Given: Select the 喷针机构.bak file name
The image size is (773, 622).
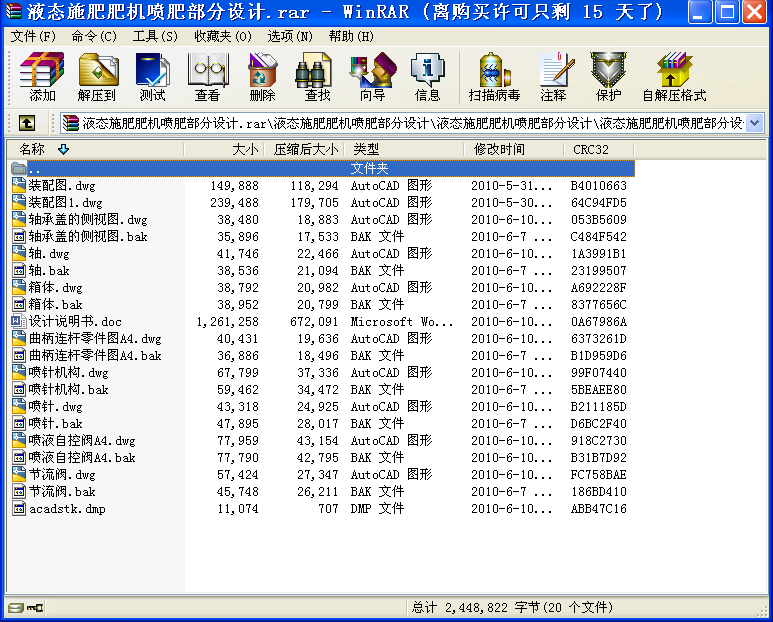Looking at the screenshot, I should [68, 389].
